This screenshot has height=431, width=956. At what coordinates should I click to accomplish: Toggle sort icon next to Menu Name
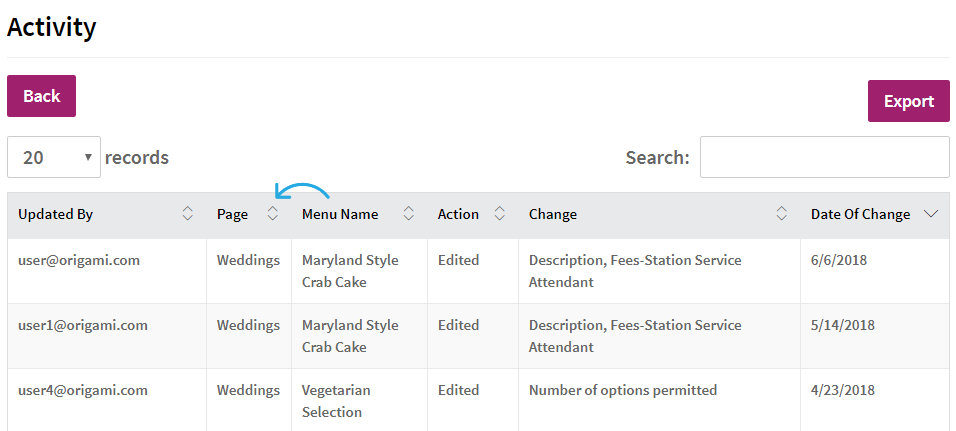point(408,213)
